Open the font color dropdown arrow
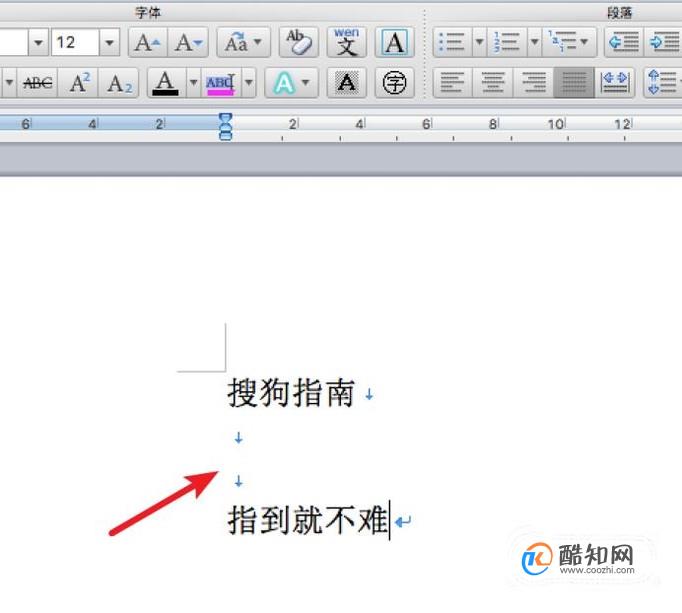Image resolution: width=682 pixels, height=613 pixels. (194, 82)
